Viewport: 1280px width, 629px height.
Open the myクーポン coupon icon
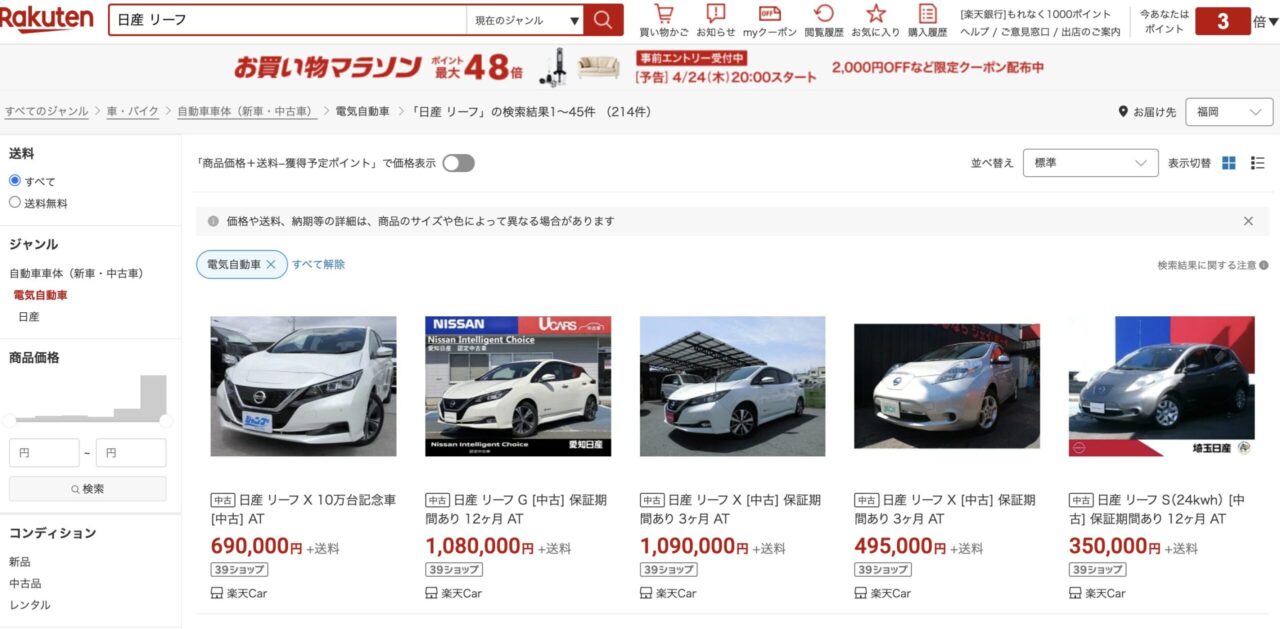pyautogui.click(x=770, y=14)
